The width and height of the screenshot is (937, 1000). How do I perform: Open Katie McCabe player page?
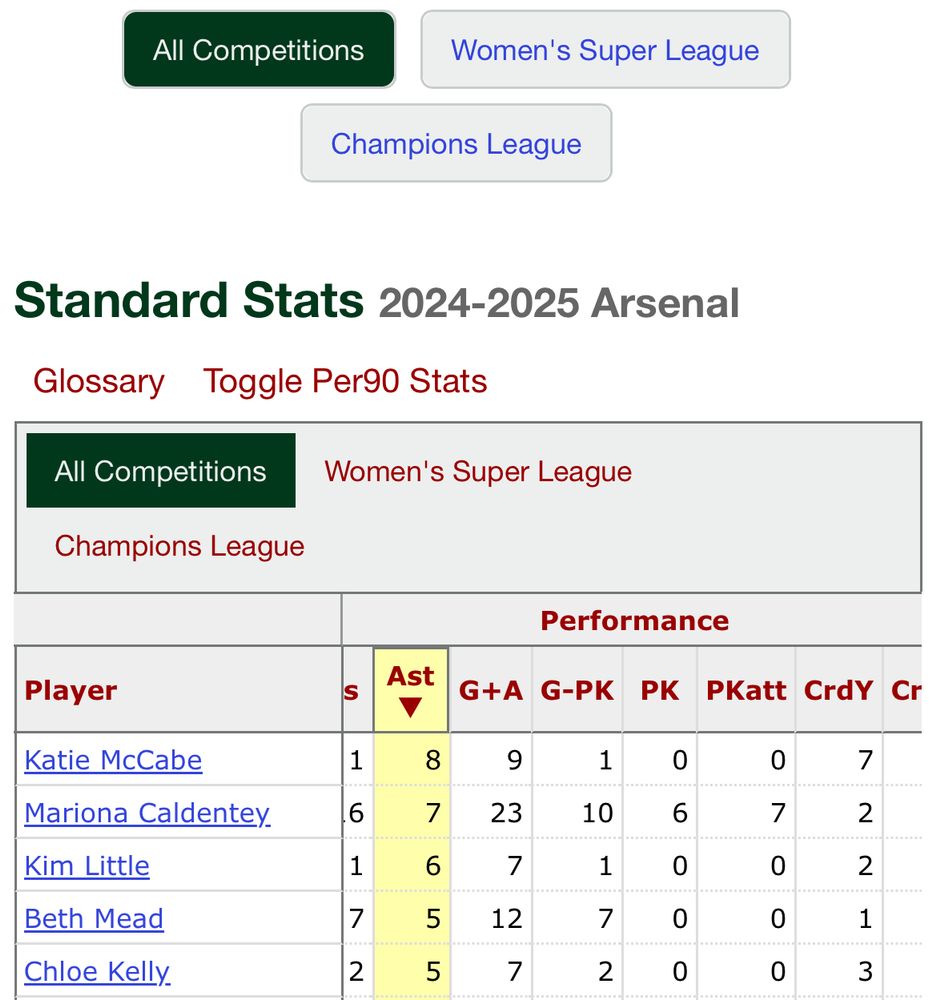[x=113, y=760]
